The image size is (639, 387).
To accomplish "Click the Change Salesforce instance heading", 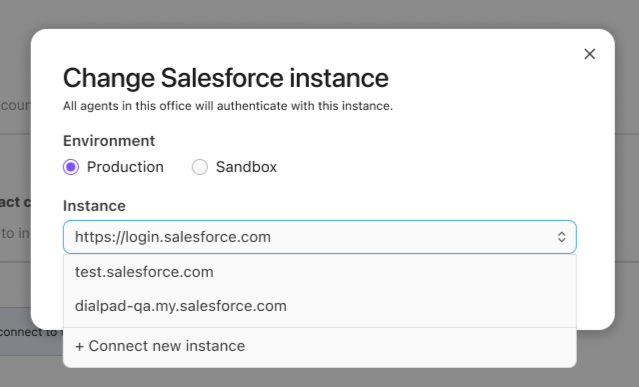I will point(226,78).
